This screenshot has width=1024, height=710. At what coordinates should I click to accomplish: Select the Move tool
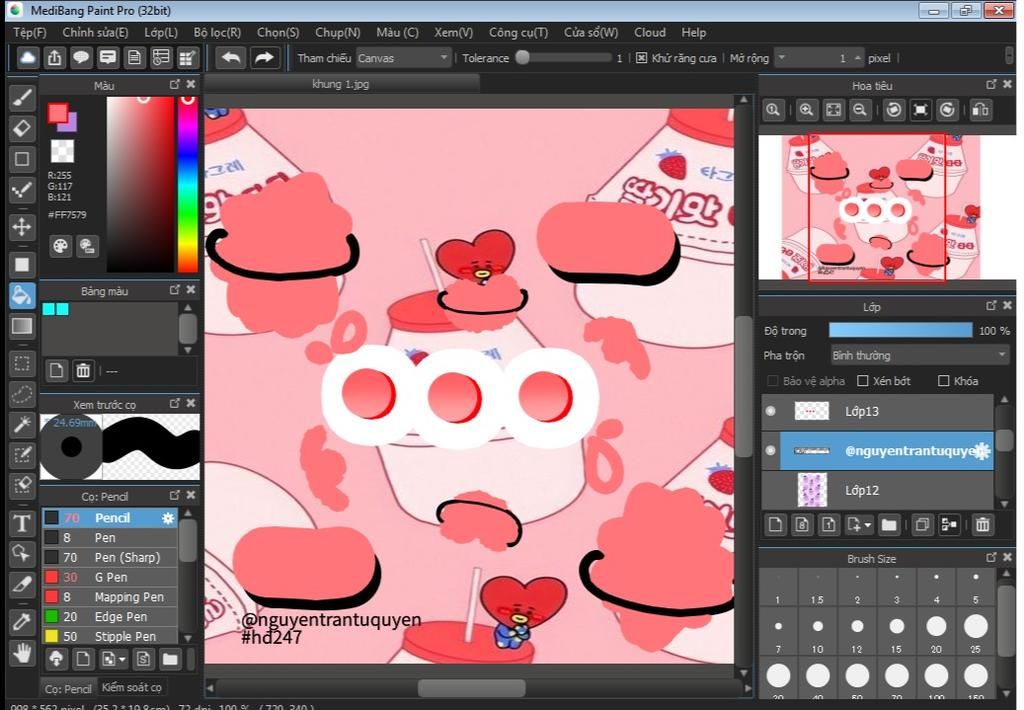(22, 227)
